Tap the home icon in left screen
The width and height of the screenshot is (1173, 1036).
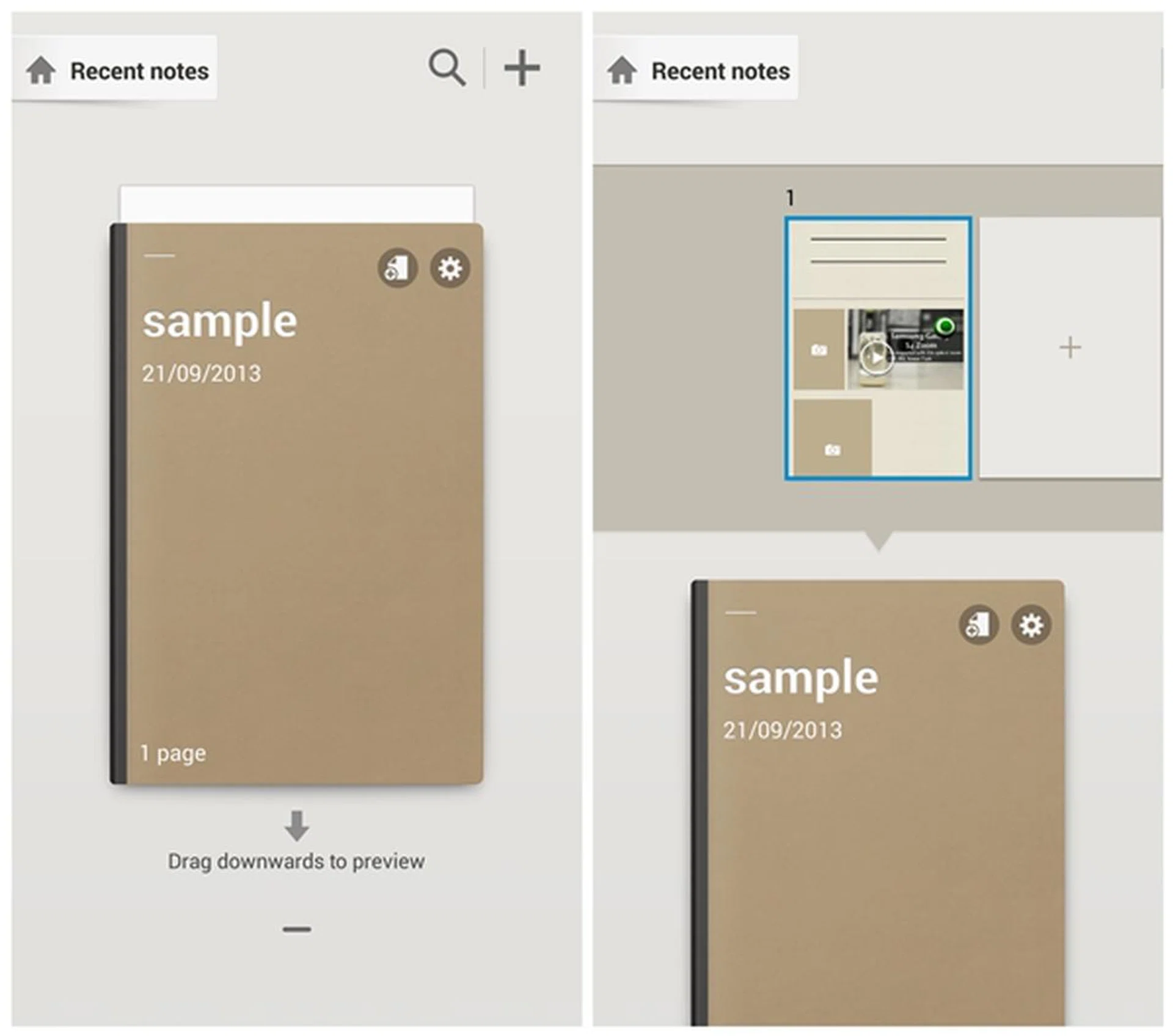41,70
